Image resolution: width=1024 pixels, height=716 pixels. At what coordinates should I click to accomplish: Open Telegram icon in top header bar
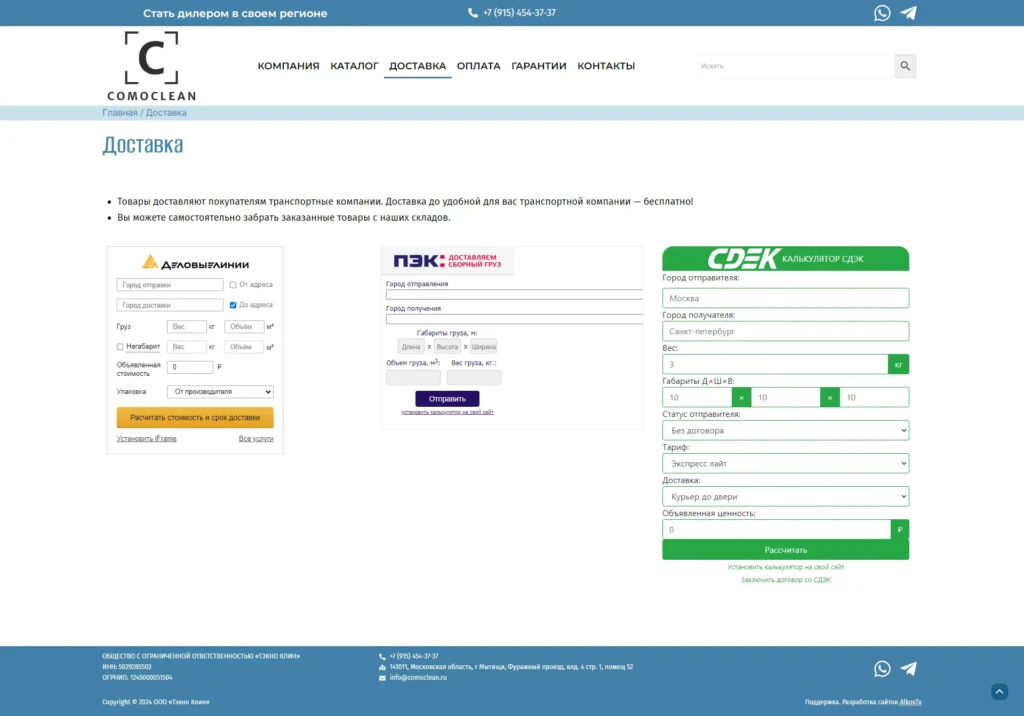click(x=908, y=13)
